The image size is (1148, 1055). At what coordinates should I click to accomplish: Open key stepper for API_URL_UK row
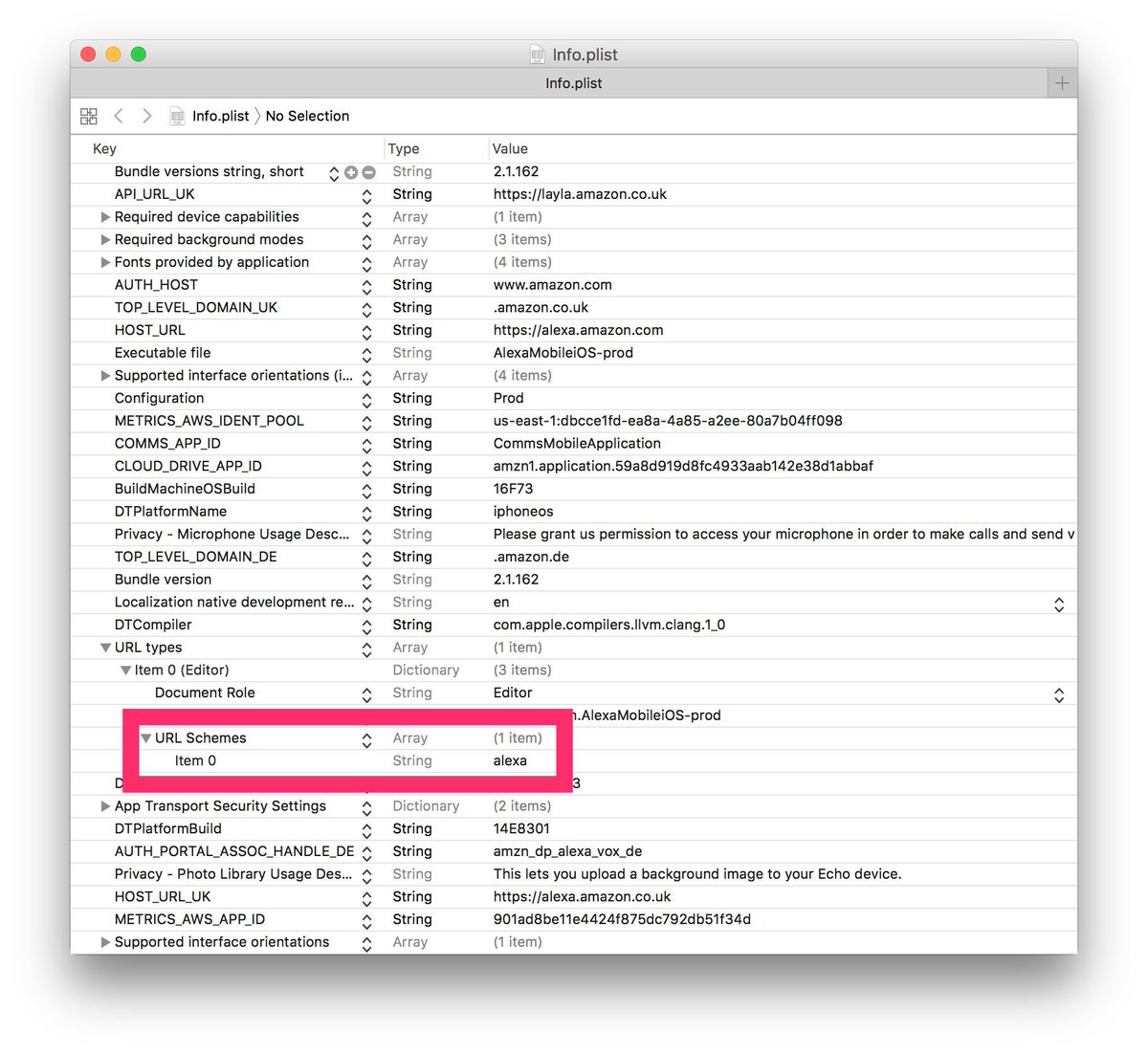[366, 195]
